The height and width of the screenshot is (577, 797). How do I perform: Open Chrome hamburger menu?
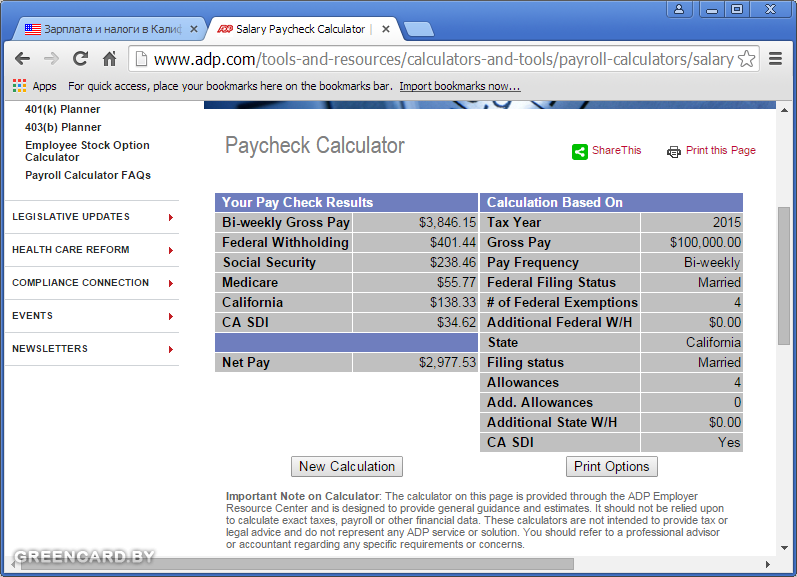[775, 59]
